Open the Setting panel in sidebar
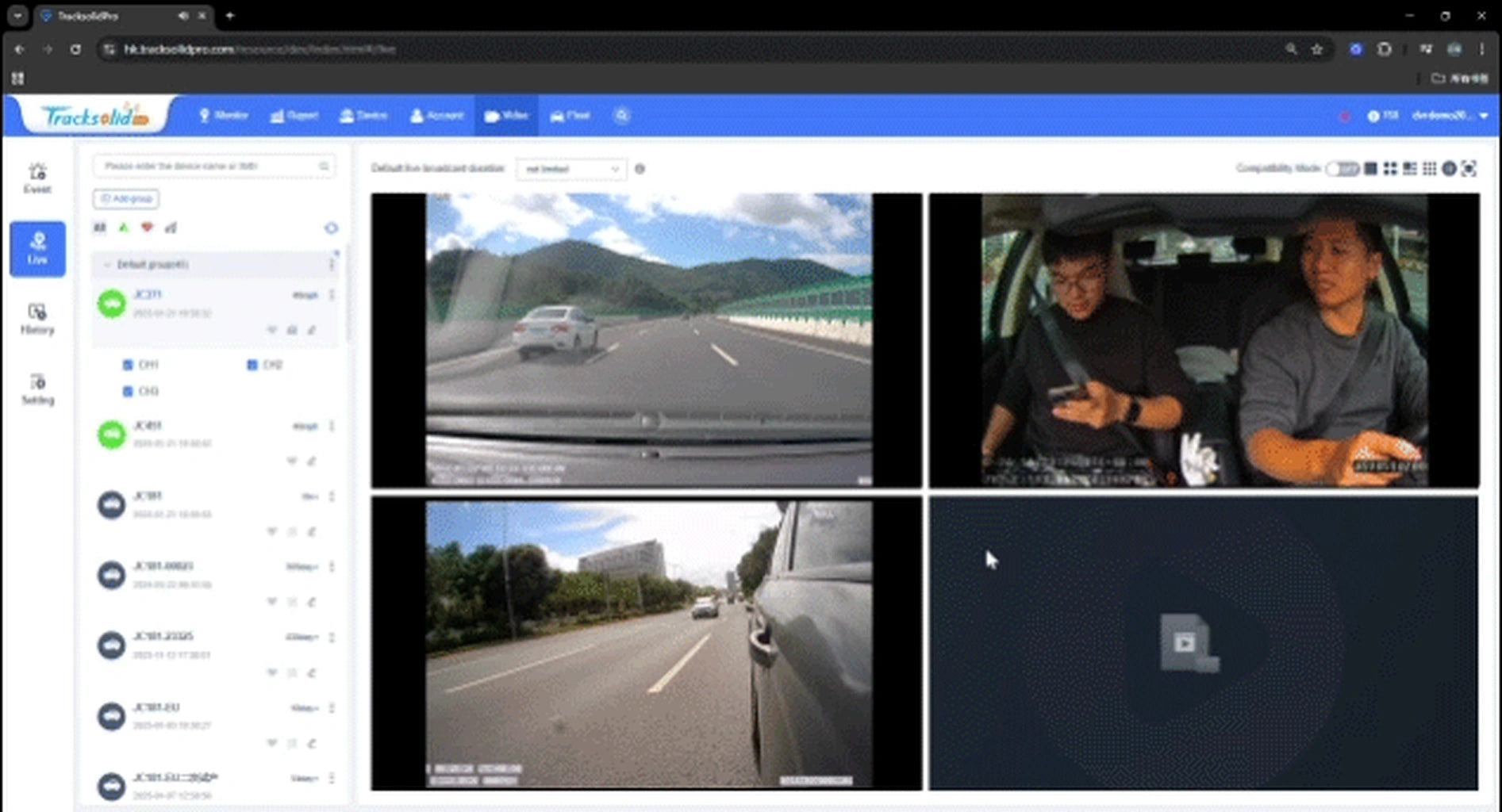The image size is (1502, 812). (x=36, y=389)
